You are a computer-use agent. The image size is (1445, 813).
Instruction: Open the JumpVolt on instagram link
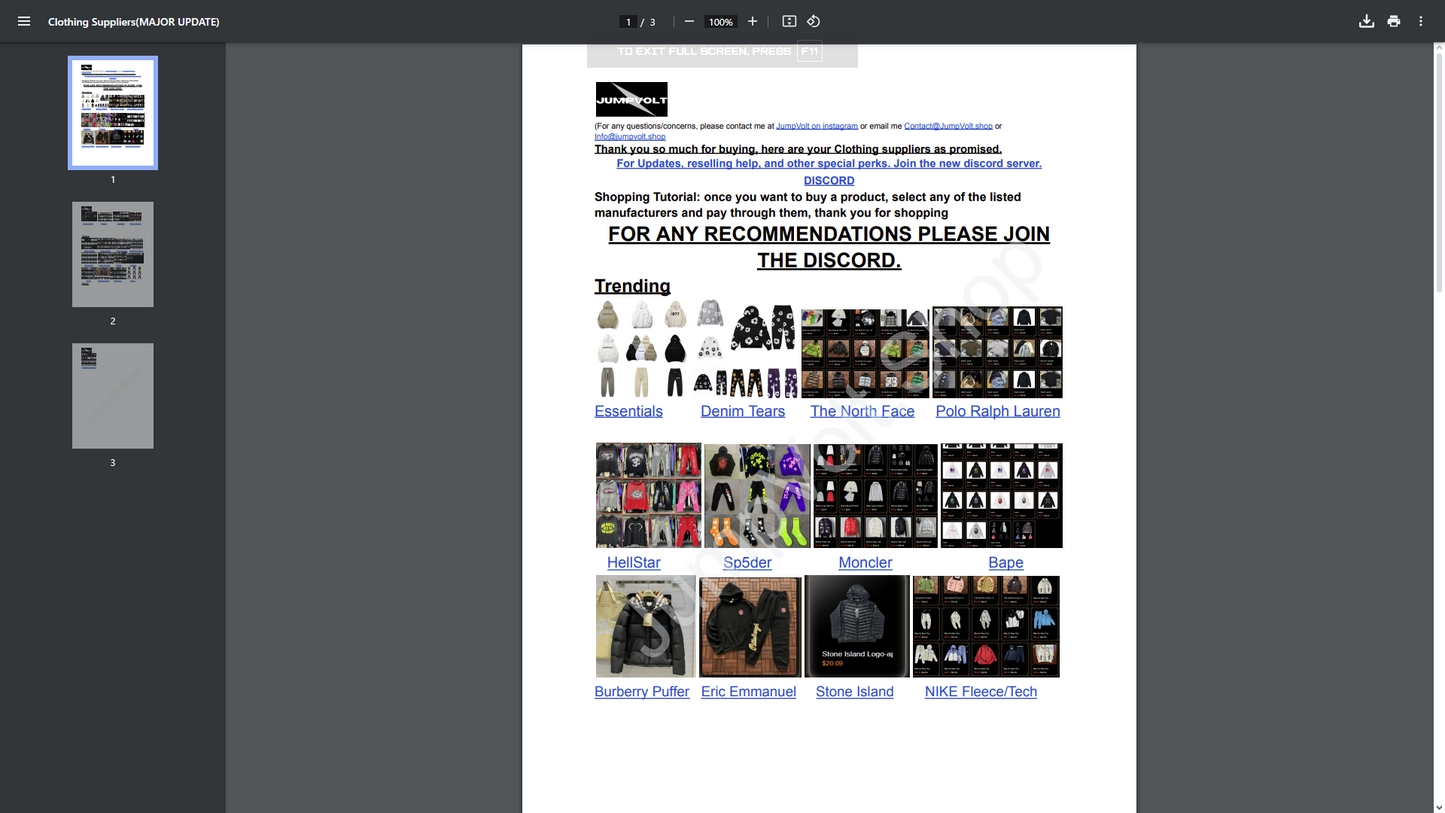coord(817,126)
